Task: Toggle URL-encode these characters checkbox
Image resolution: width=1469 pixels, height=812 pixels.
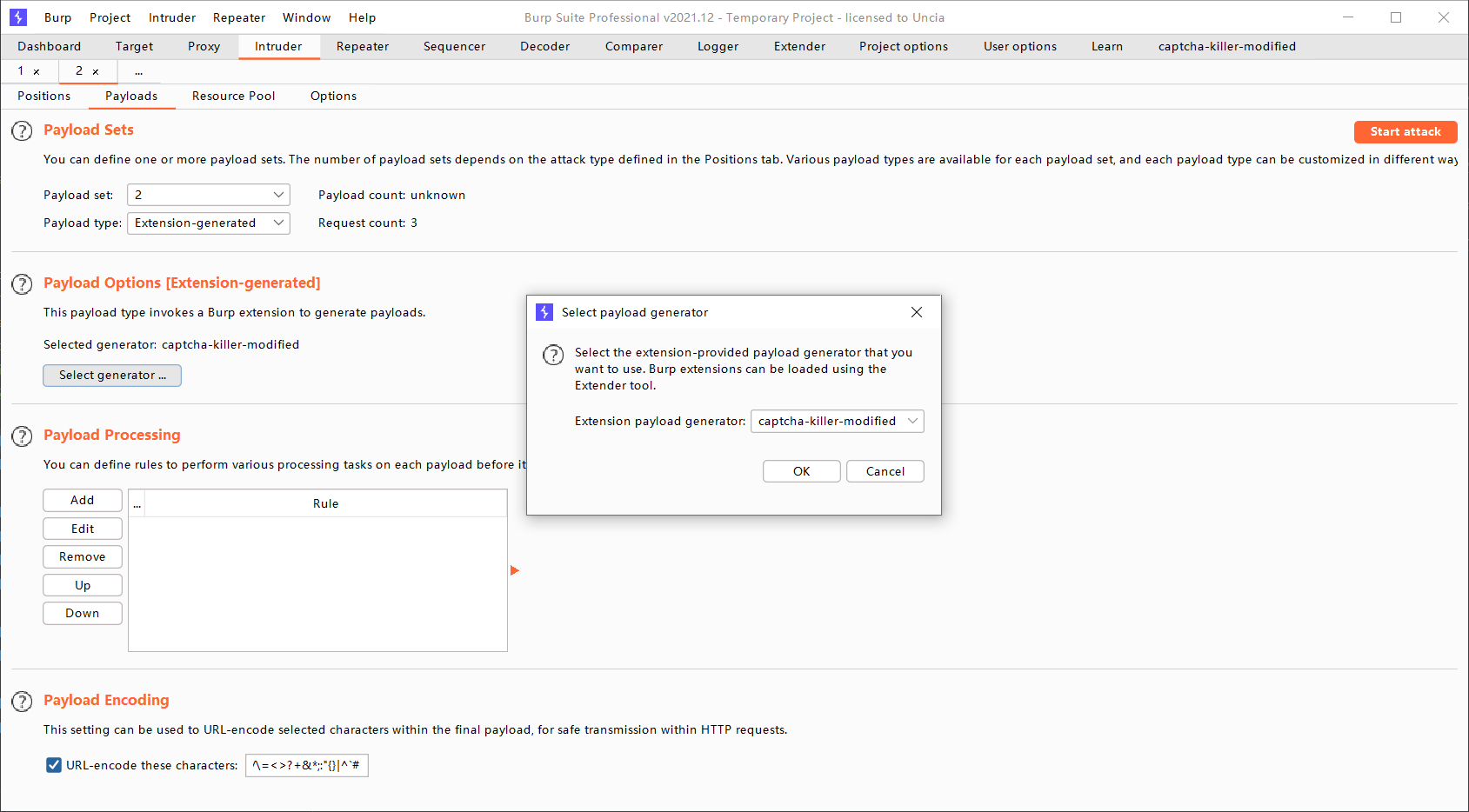Action: pos(54,765)
